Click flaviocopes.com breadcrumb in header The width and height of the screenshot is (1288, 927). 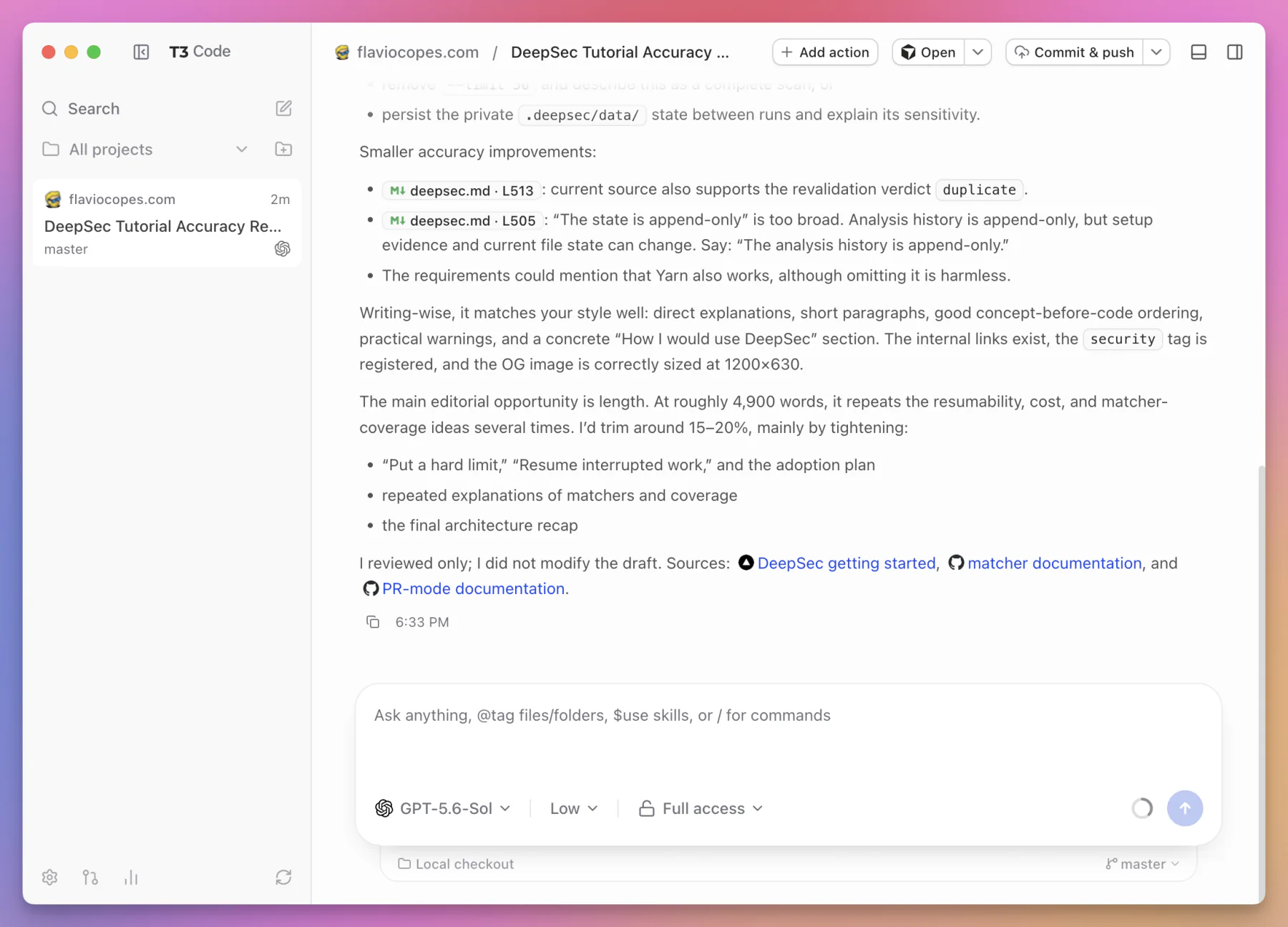[x=418, y=52]
